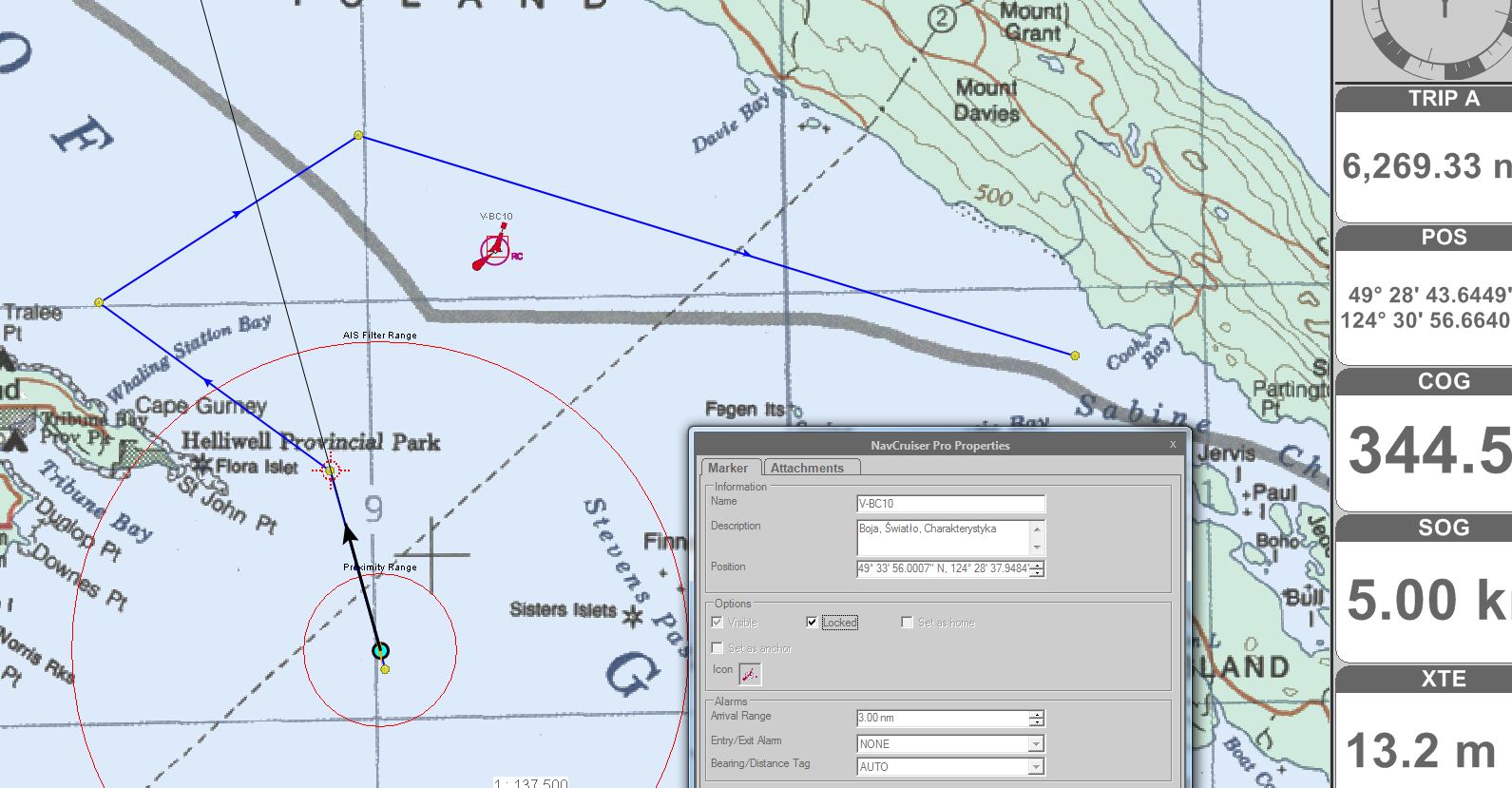
Task: Close the NavCruiser Pro Properties dialog
Action: (x=1173, y=444)
